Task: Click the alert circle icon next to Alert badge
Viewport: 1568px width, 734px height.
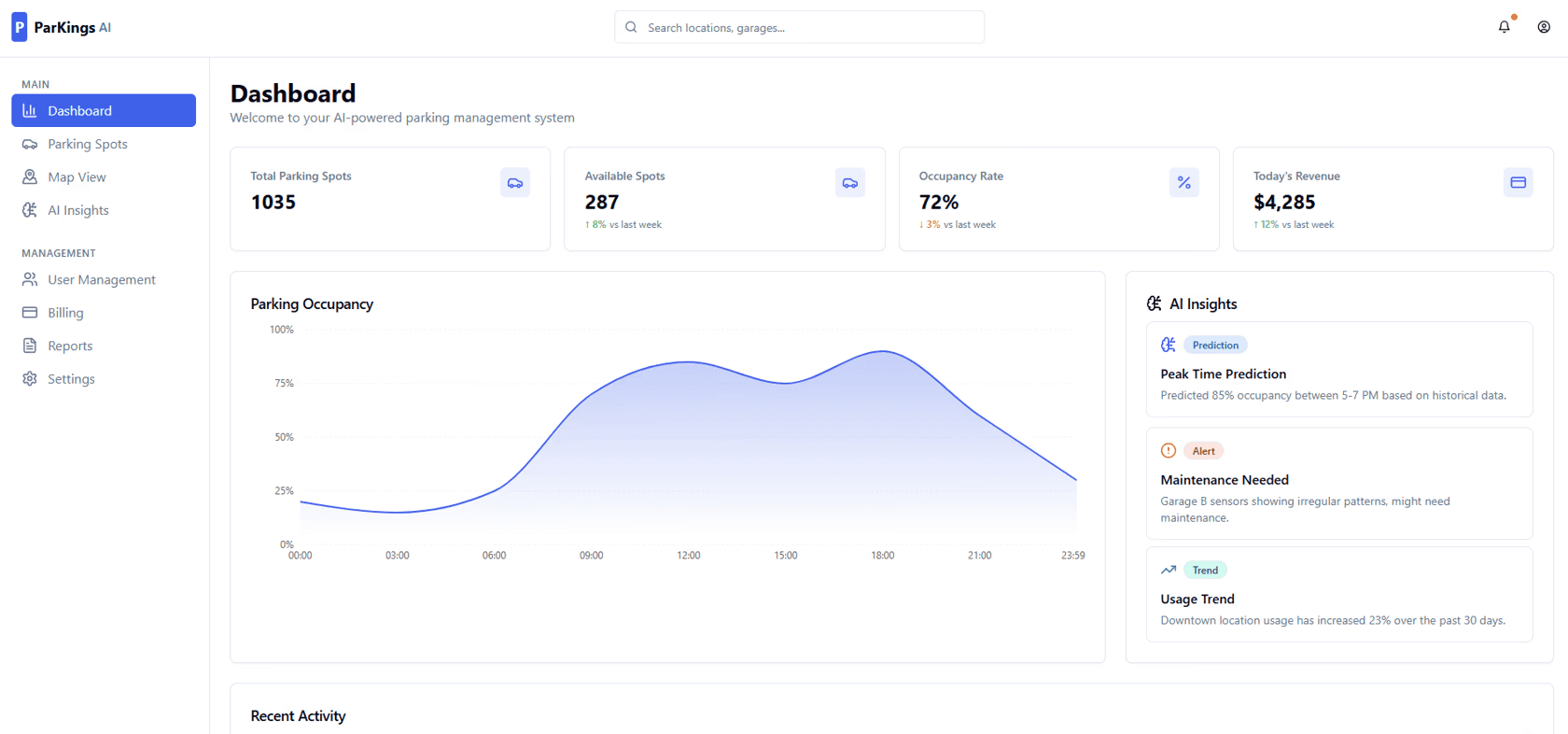Action: point(1169,450)
